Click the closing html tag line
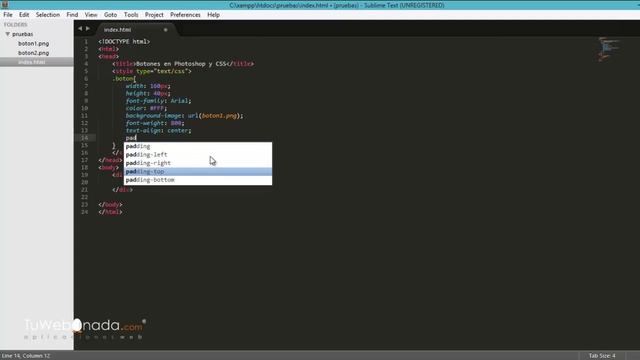Viewport: 640px width, 360px height. (x=110, y=212)
